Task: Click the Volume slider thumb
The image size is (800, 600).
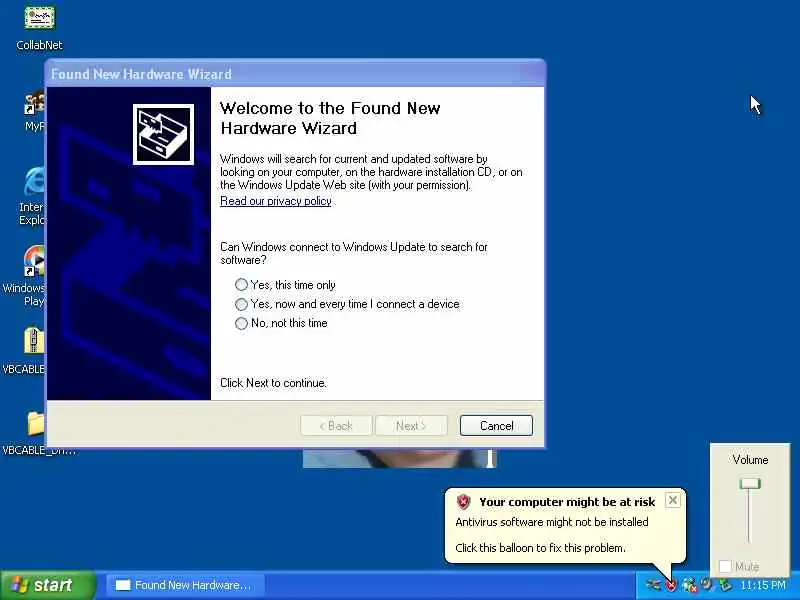Action: click(750, 484)
